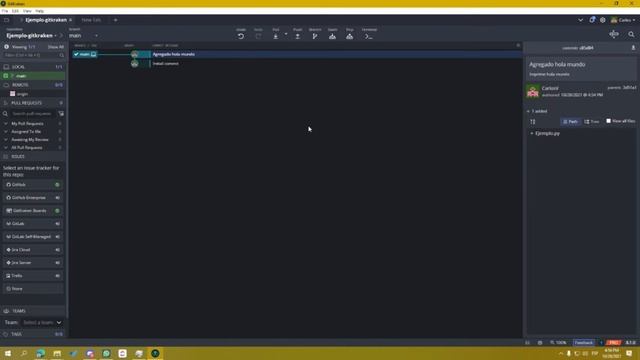Click the Feedback button in status bar
The width and height of the screenshot is (640, 360).
(584, 343)
